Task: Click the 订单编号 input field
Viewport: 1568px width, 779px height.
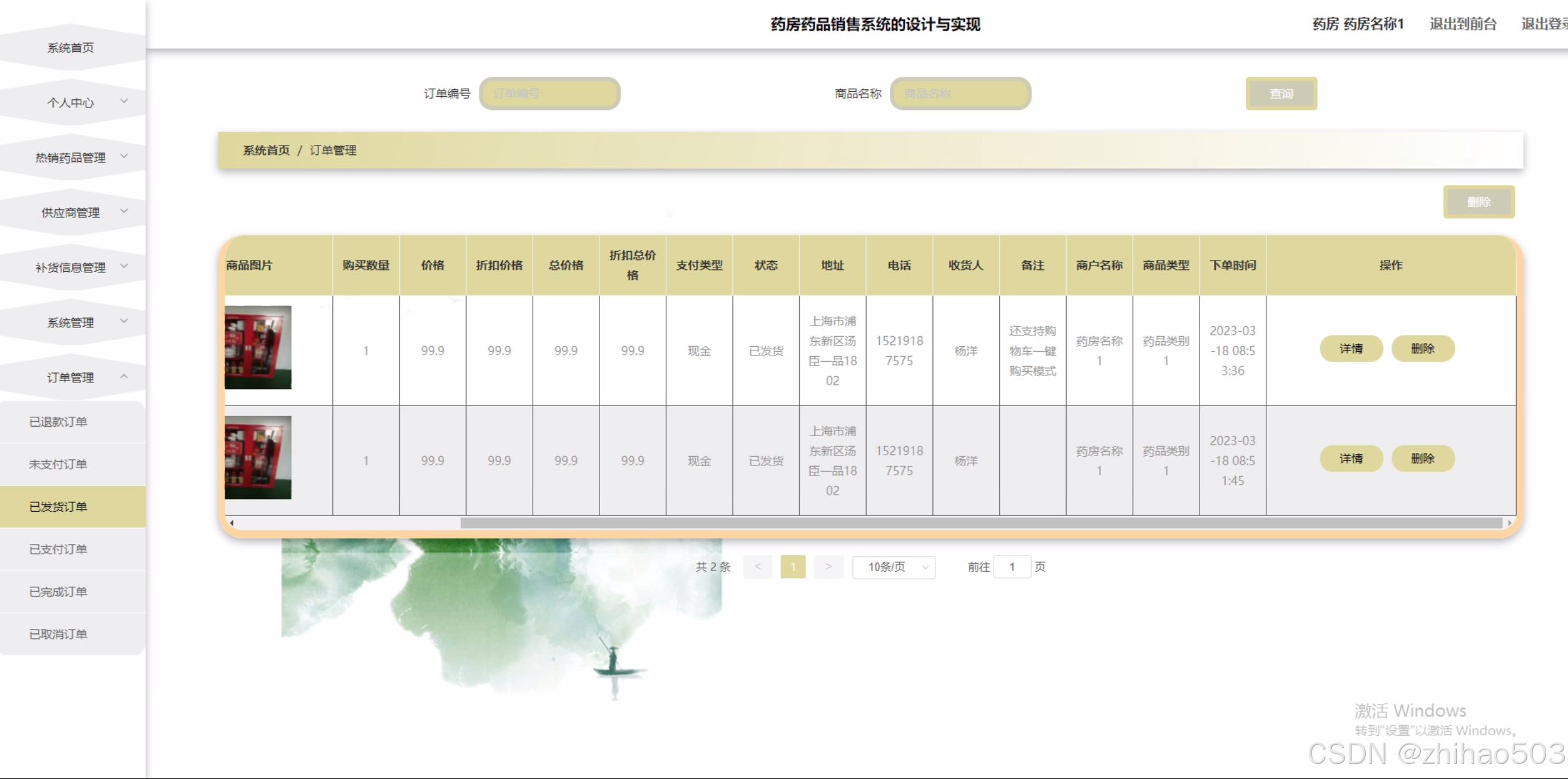Action: pos(550,94)
